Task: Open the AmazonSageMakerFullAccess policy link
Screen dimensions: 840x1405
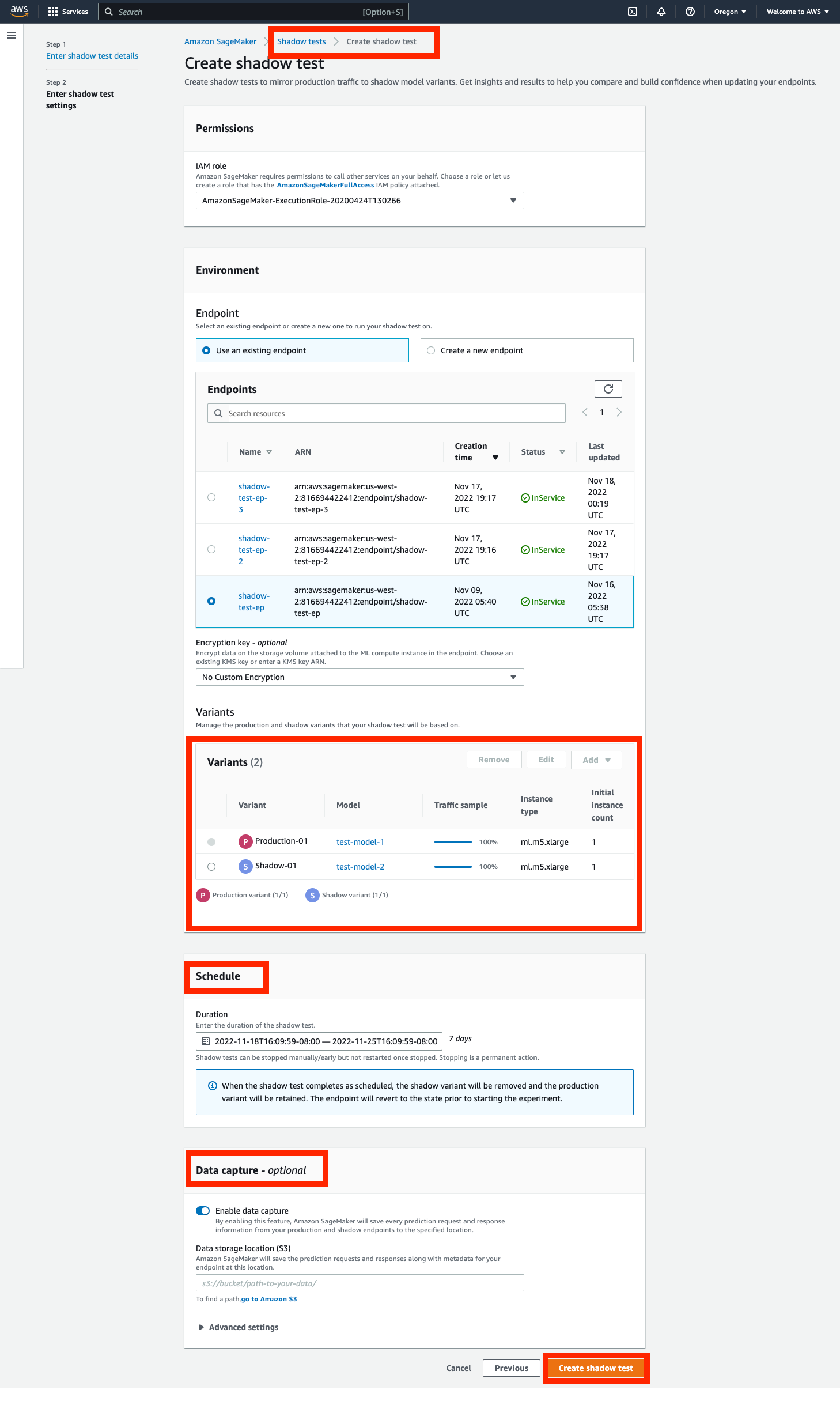Action: point(326,185)
